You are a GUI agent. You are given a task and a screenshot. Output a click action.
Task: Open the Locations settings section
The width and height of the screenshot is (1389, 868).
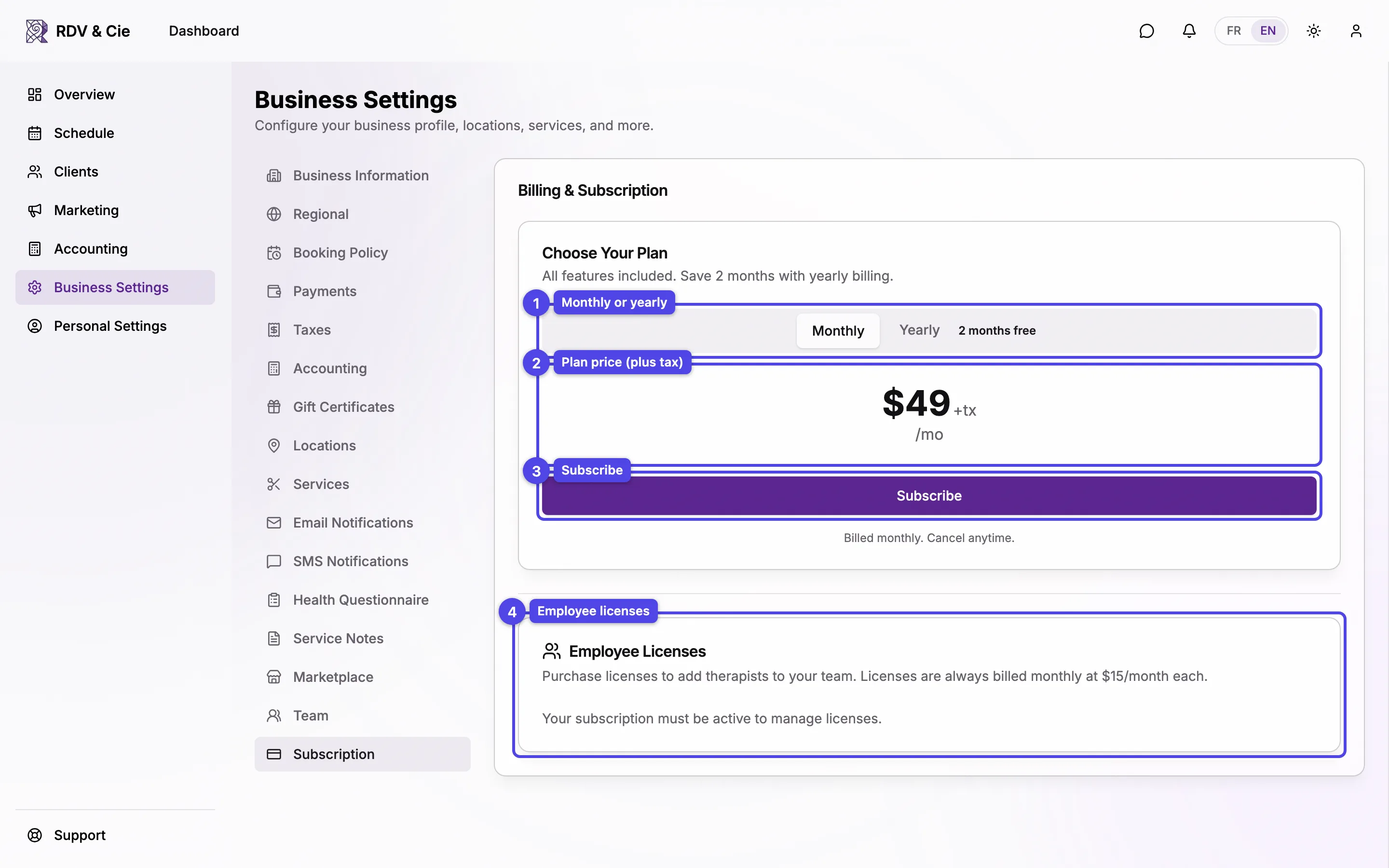[x=362, y=446]
